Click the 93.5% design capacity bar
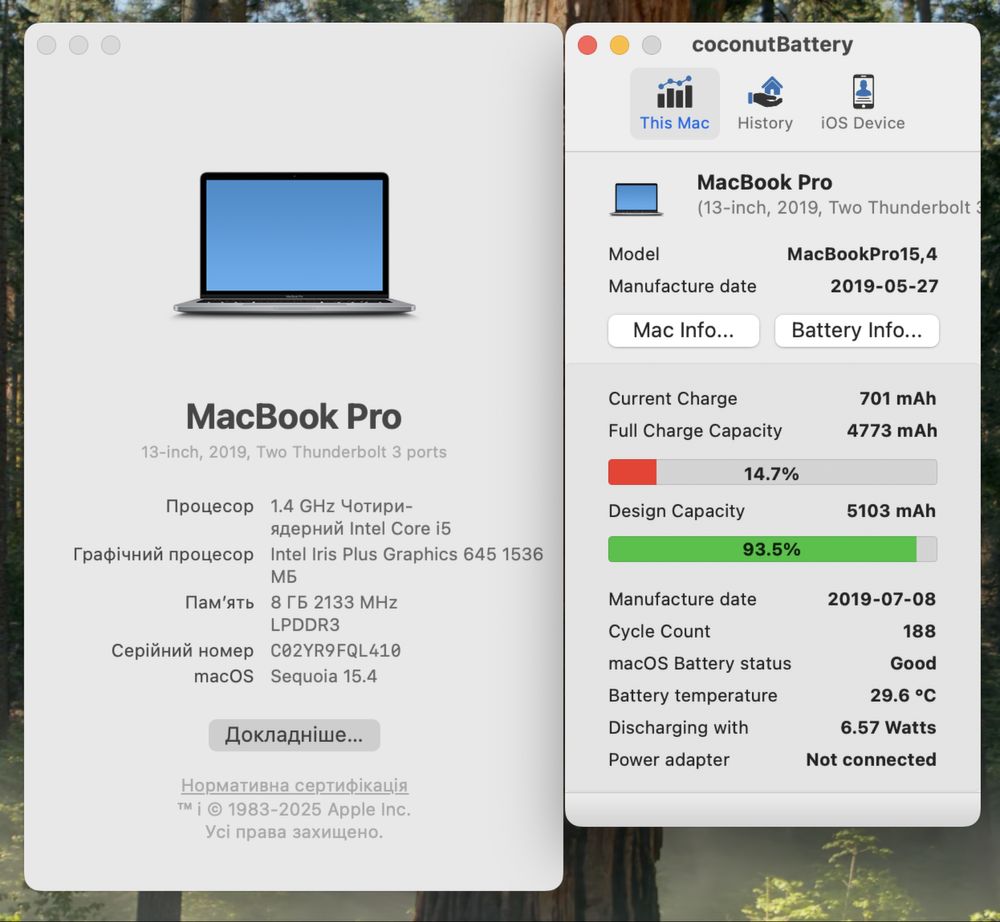This screenshot has height=922, width=1000. (x=772, y=549)
